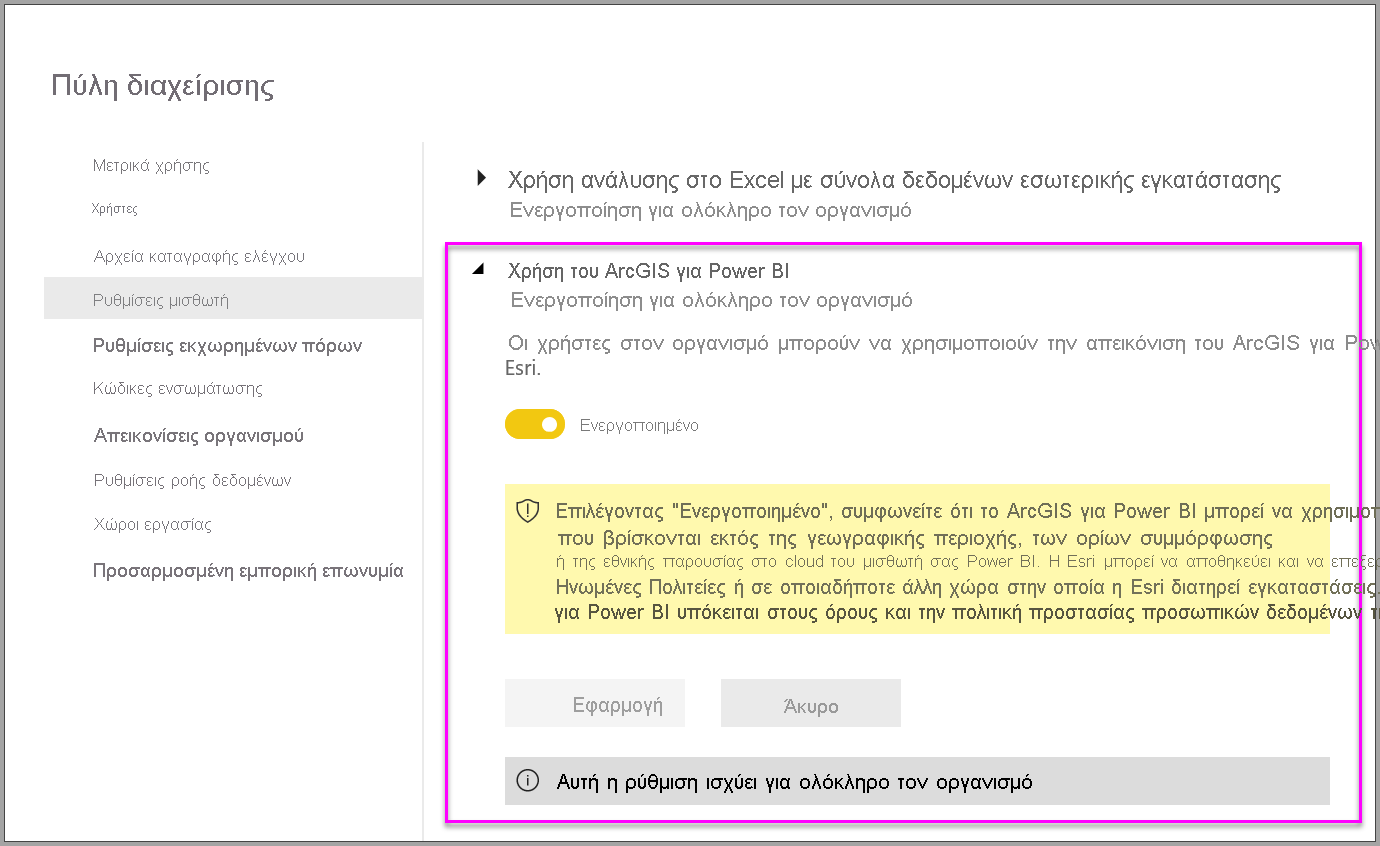Open Χώροι εργασίας in the sidebar
The height and width of the screenshot is (846, 1380).
click(x=152, y=524)
